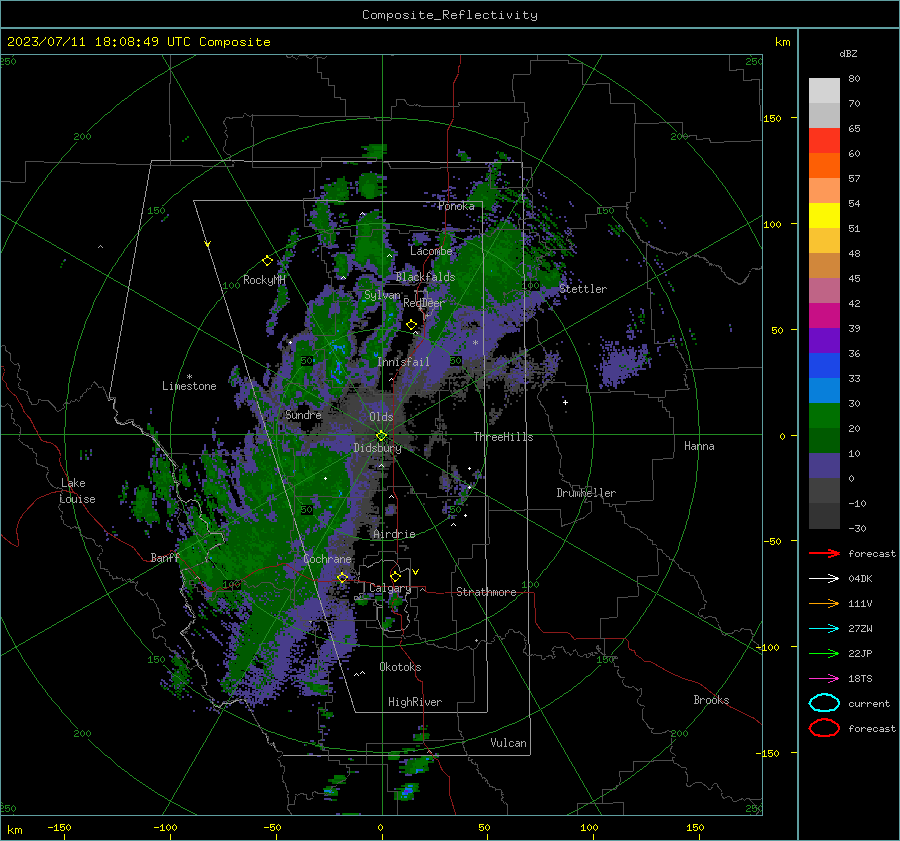
Task: Click the HighRiver label
Action: pos(414,702)
